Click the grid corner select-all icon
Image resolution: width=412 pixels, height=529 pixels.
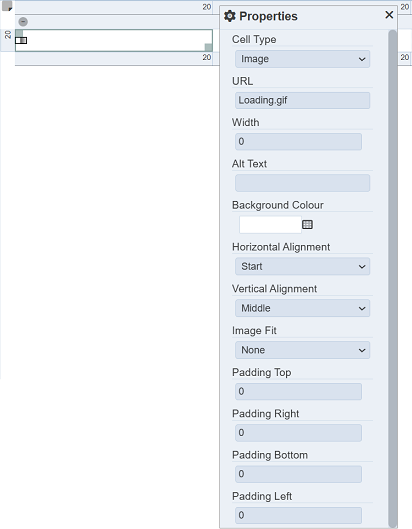click(x=7, y=6)
